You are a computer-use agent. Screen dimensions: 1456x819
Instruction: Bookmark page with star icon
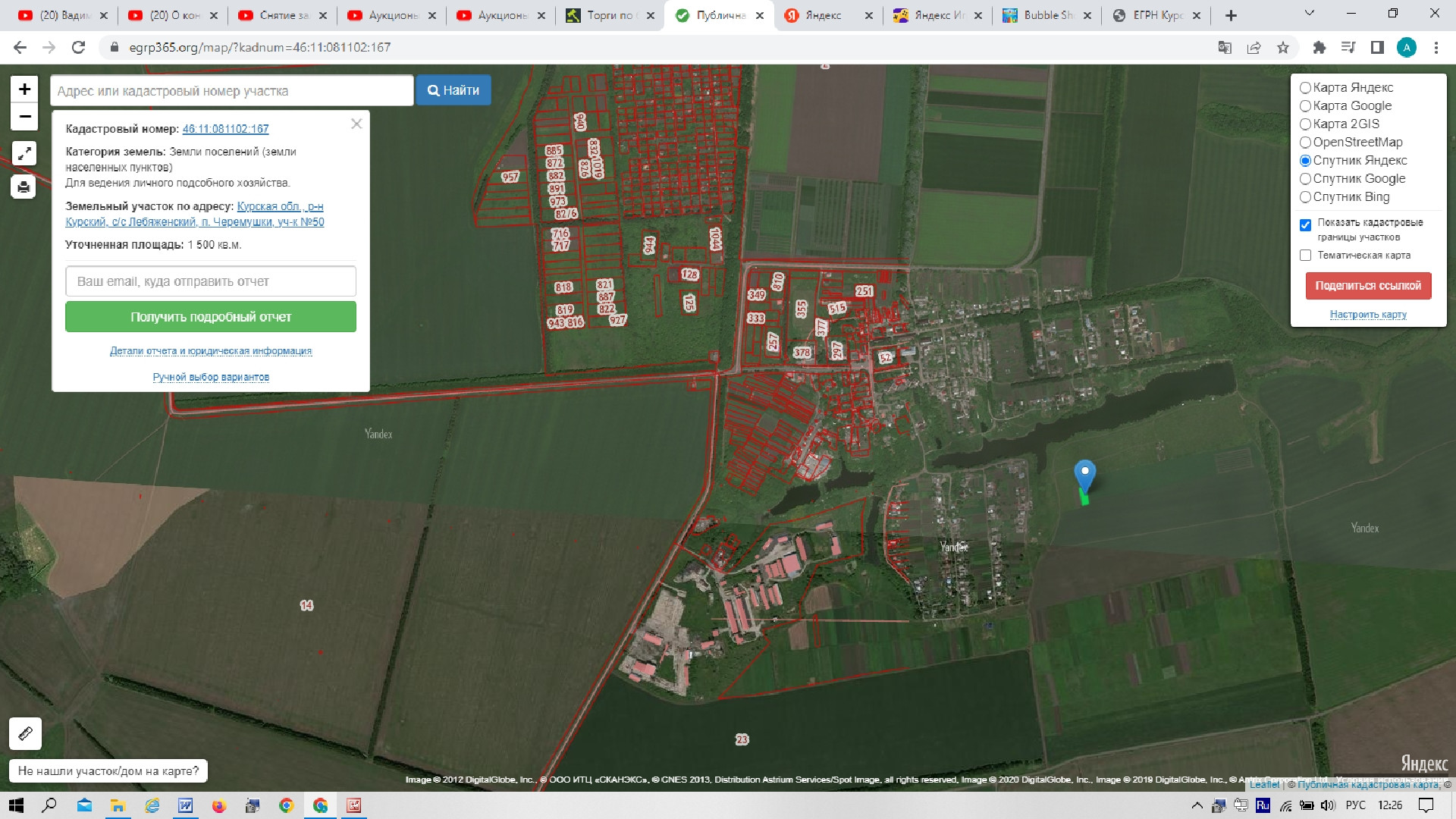coord(1283,47)
